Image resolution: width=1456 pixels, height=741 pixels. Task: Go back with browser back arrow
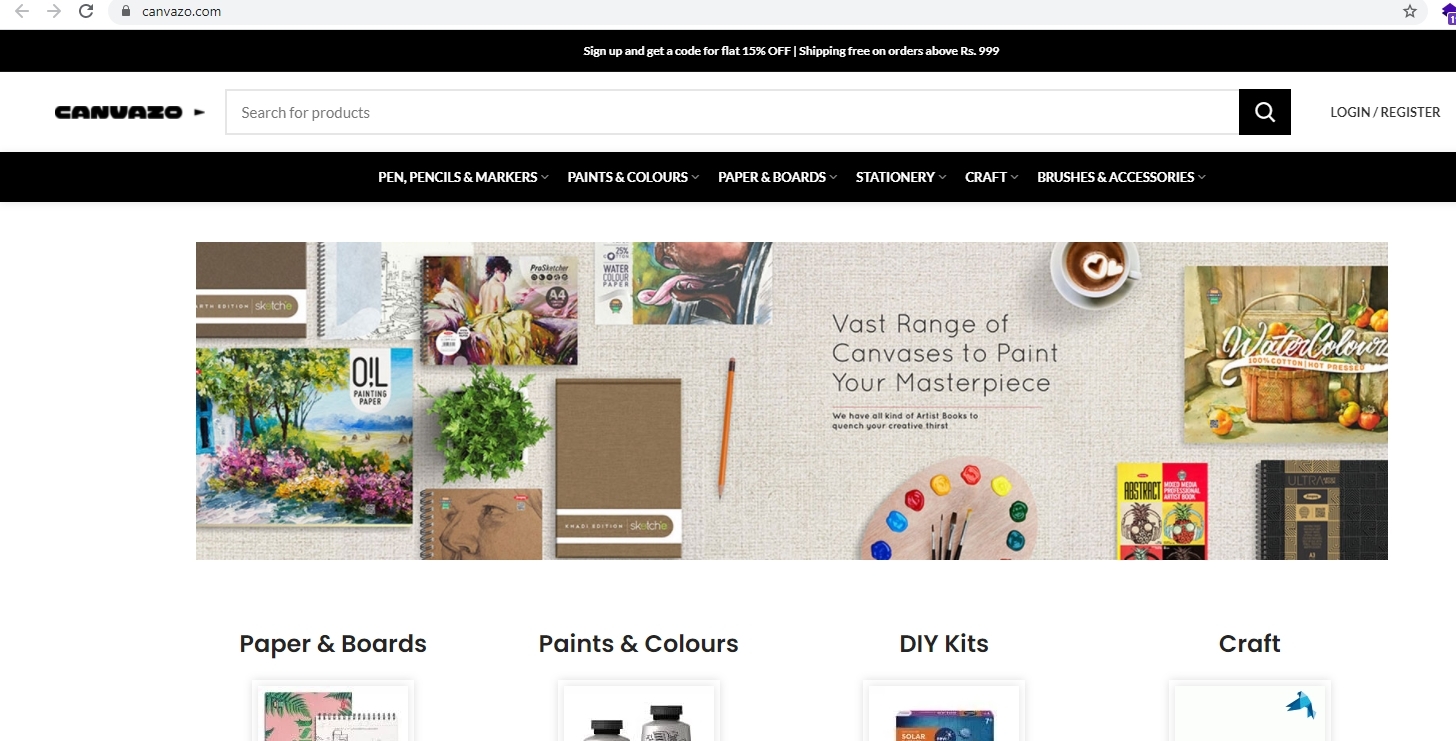22,11
